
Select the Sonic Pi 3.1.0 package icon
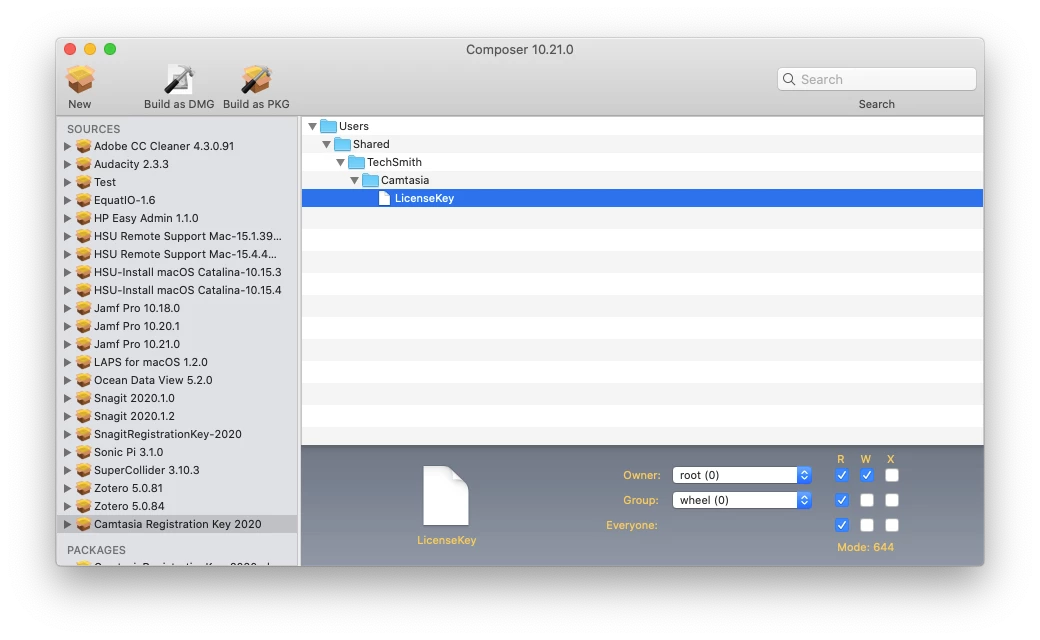(x=83, y=452)
